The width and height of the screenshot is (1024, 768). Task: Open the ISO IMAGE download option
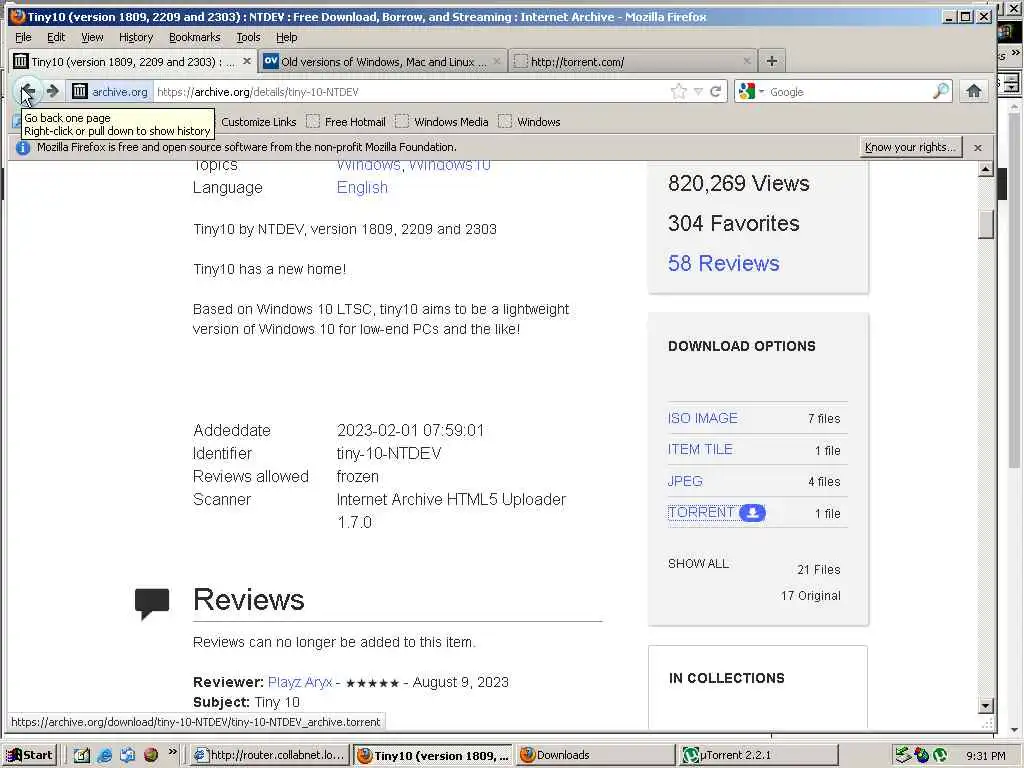[x=703, y=418]
